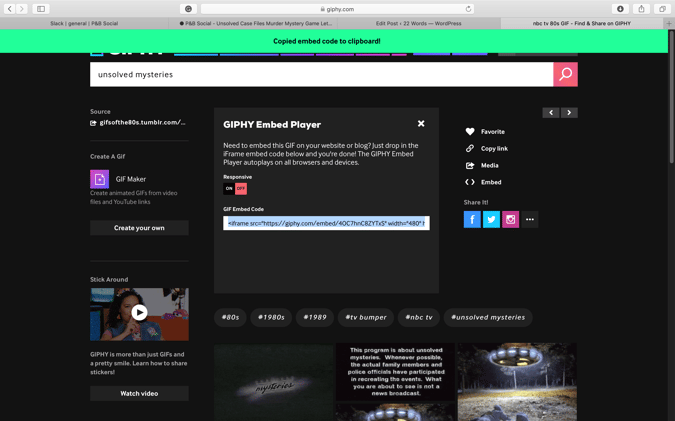The width and height of the screenshot is (675, 421).
Task: Select the nbc tv 80s GIF tab
Action: tap(582, 23)
